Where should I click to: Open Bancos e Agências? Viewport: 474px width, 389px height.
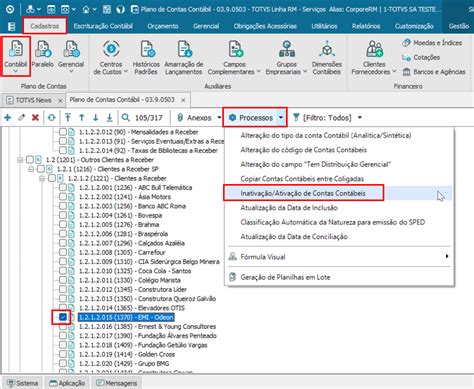[x=434, y=72]
